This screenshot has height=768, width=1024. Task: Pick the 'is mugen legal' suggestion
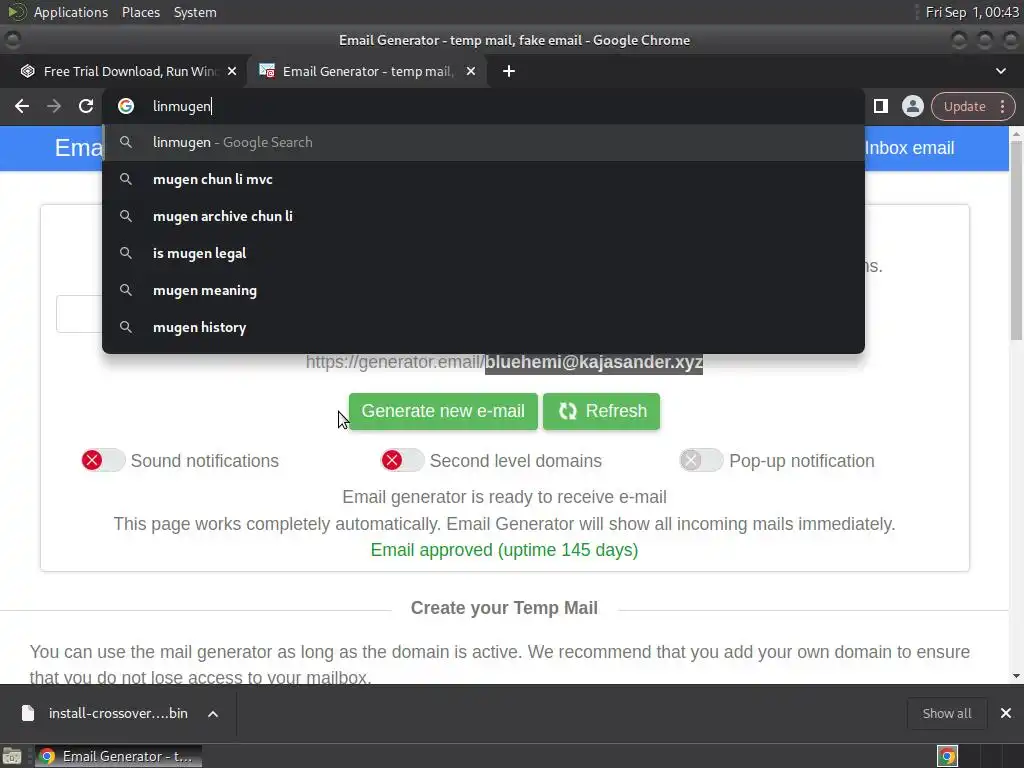[x=483, y=253]
